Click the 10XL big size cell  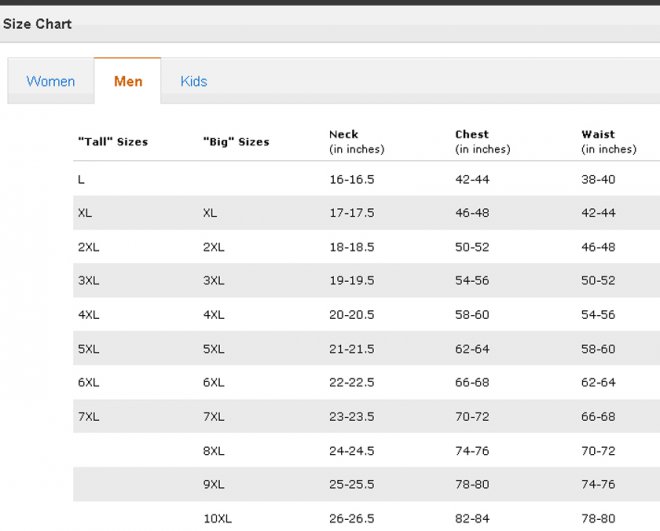217,519
